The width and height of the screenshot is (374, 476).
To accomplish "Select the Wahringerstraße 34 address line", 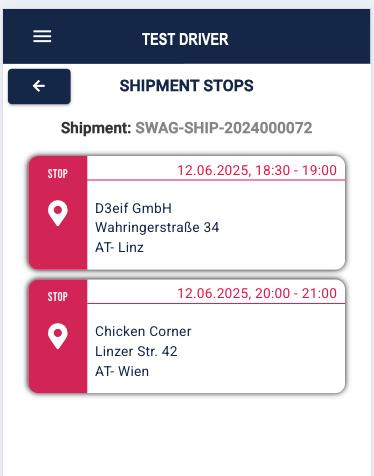I will pyautogui.click(x=157, y=228).
